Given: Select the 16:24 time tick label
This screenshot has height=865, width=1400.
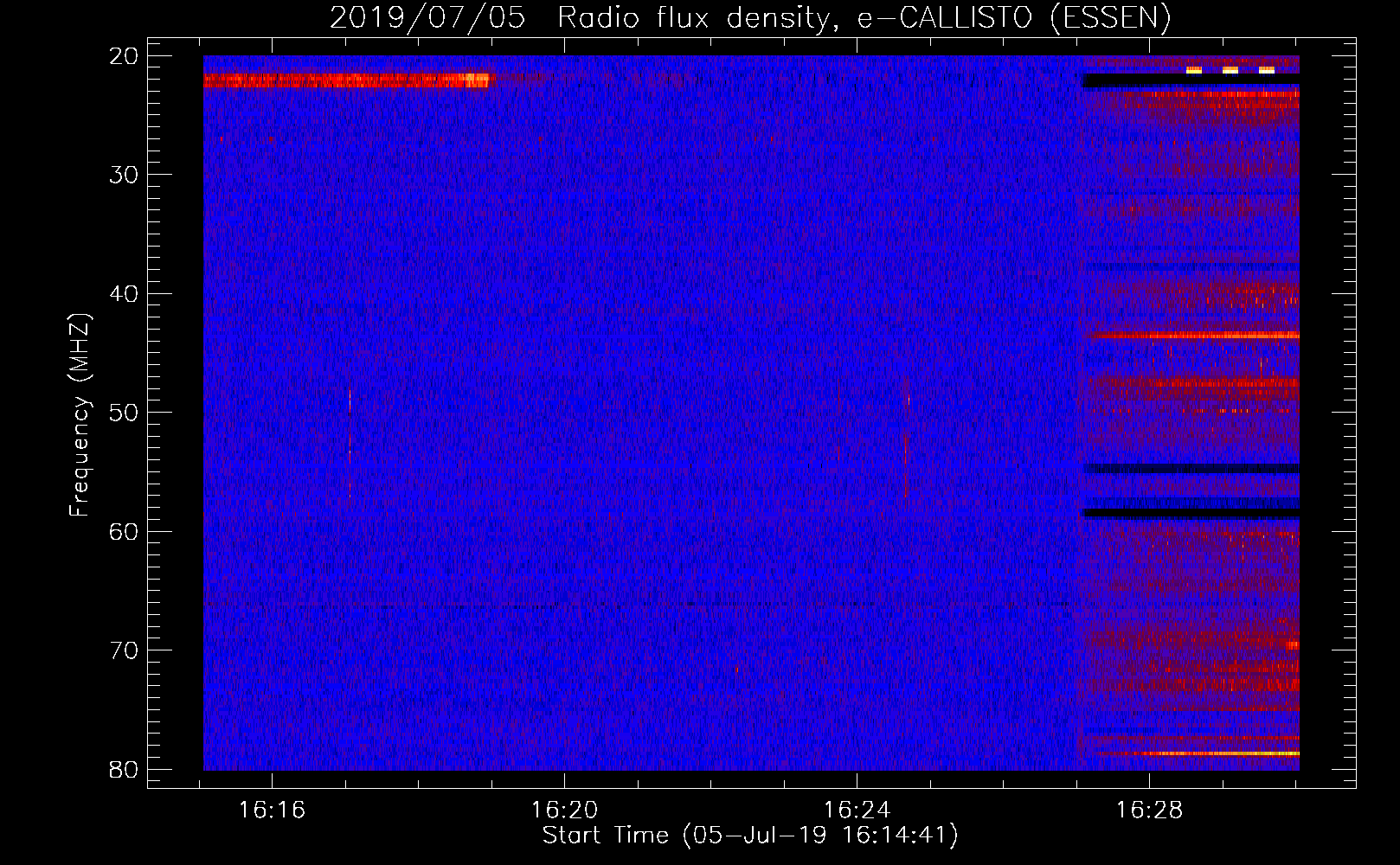Looking at the screenshot, I should [857, 811].
